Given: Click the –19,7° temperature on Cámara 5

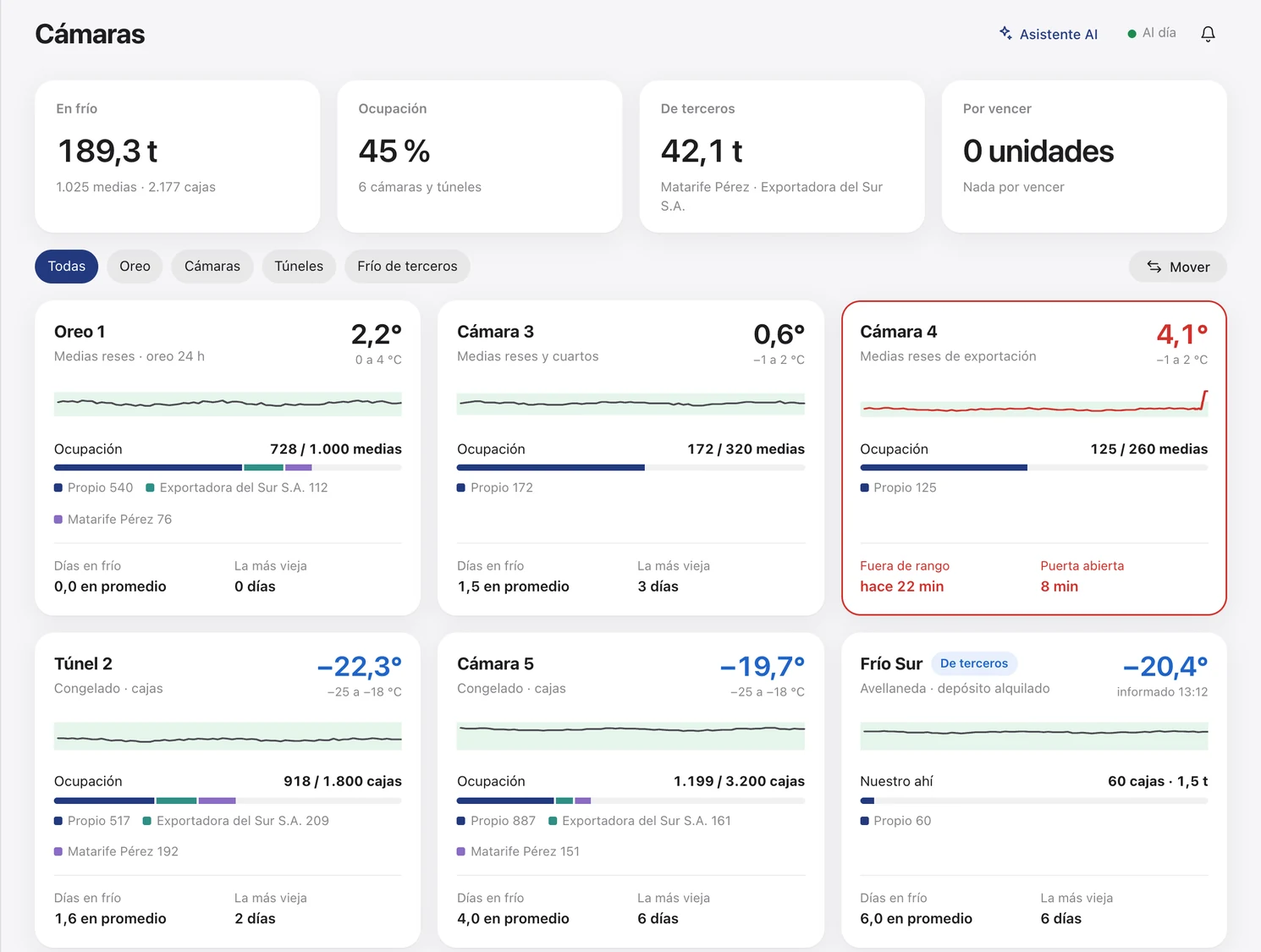Looking at the screenshot, I should point(763,667).
